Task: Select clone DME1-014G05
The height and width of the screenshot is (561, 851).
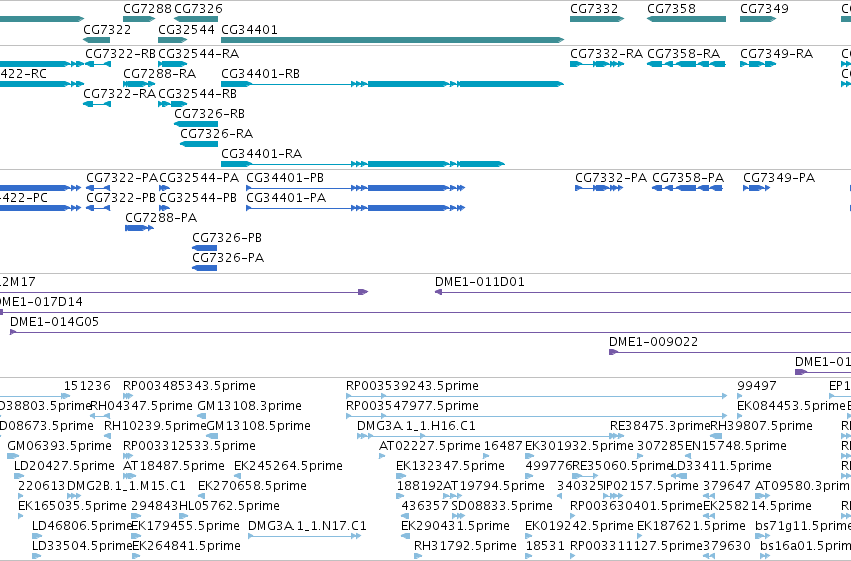Action: (430, 332)
